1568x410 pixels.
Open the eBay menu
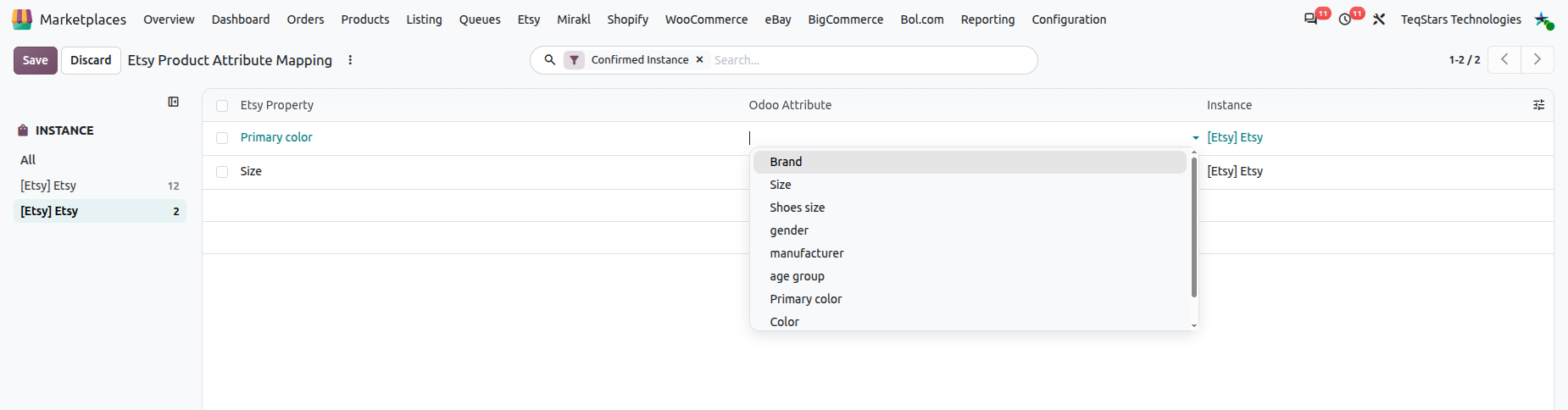(778, 19)
